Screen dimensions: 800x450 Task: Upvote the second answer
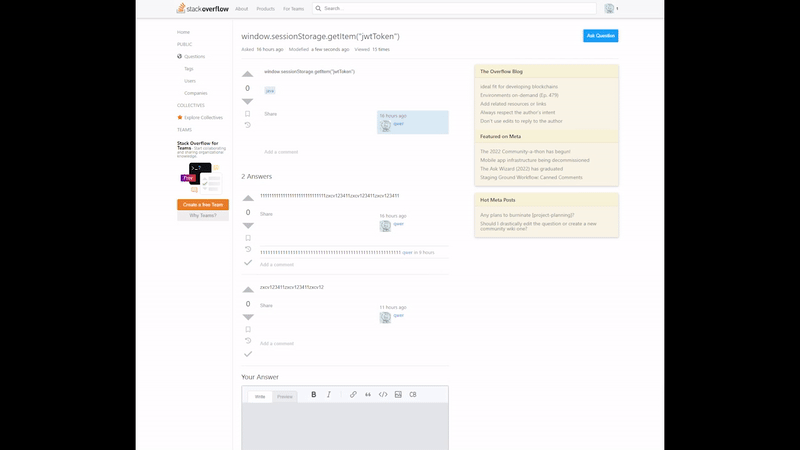(248, 289)
